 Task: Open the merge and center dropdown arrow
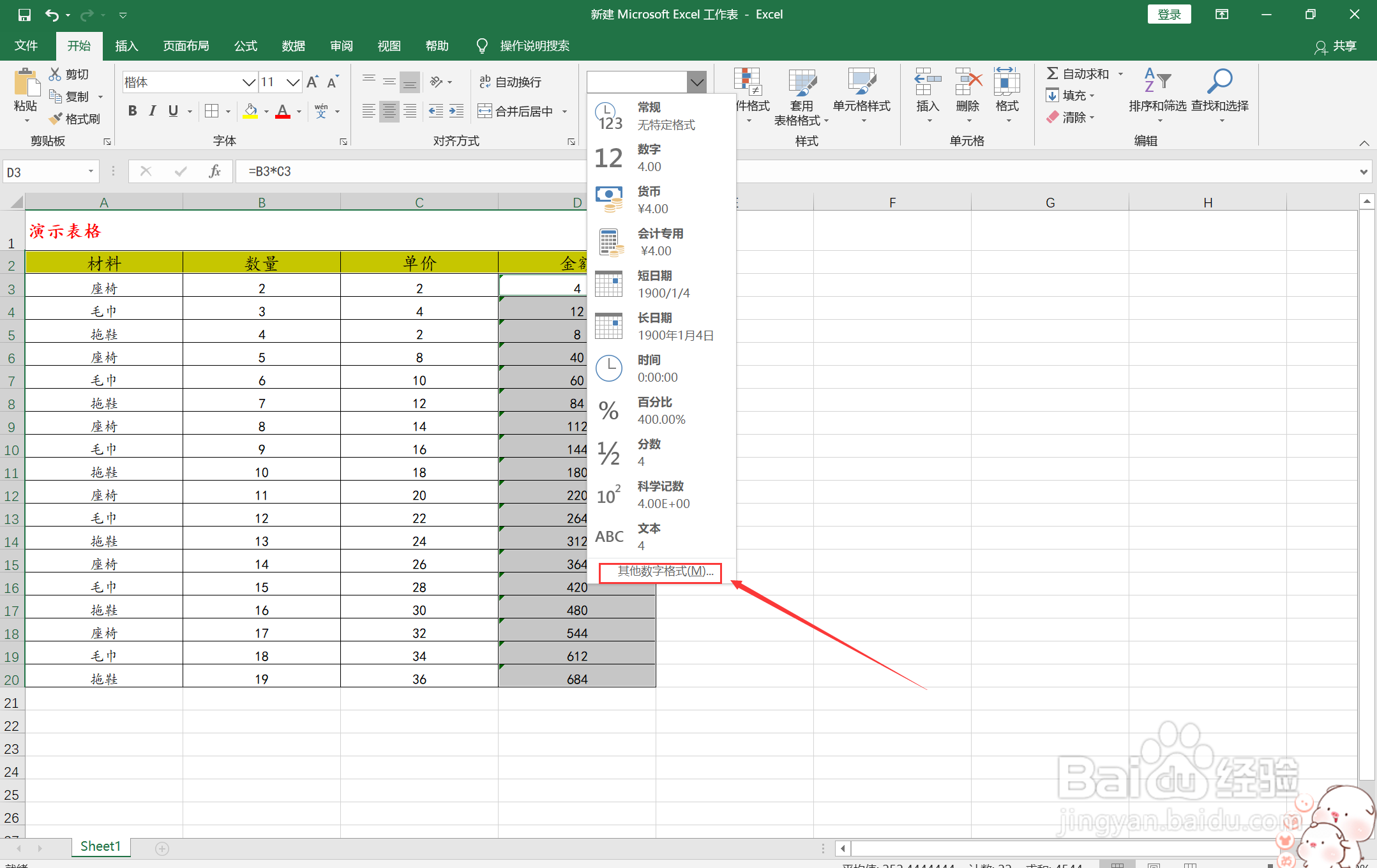564,112
